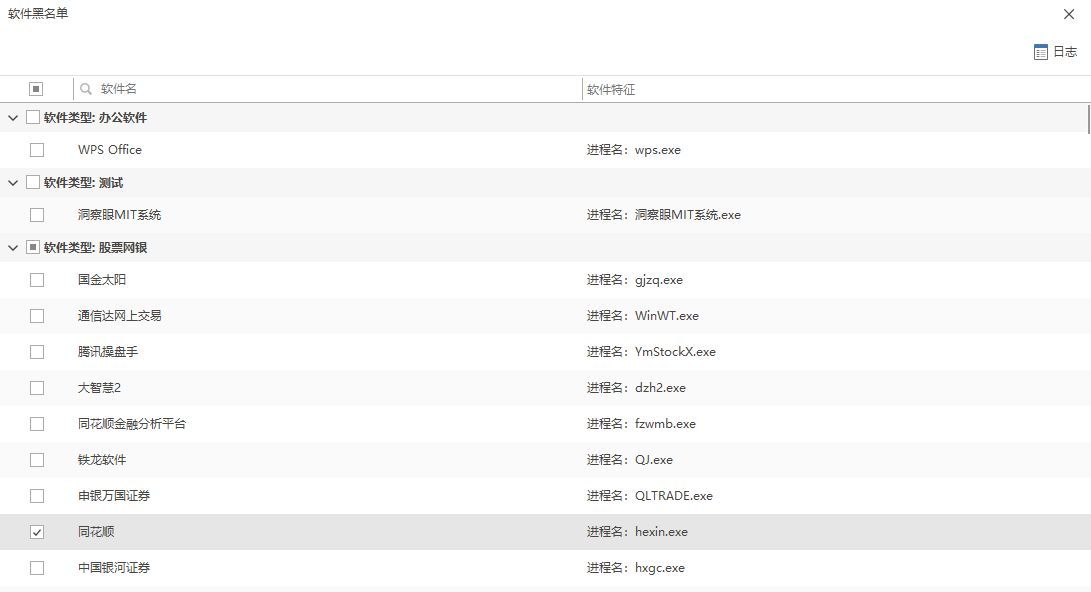Screen dimensions: 1091x592
Task: Select the 腾讯操盘手 software name
Action: tap(108, 352)
